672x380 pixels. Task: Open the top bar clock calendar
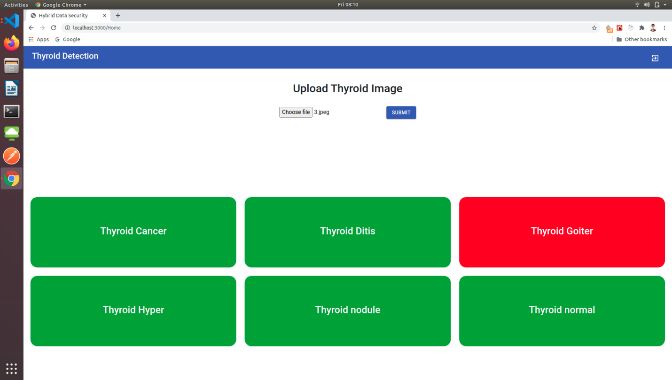coord(348,5)
